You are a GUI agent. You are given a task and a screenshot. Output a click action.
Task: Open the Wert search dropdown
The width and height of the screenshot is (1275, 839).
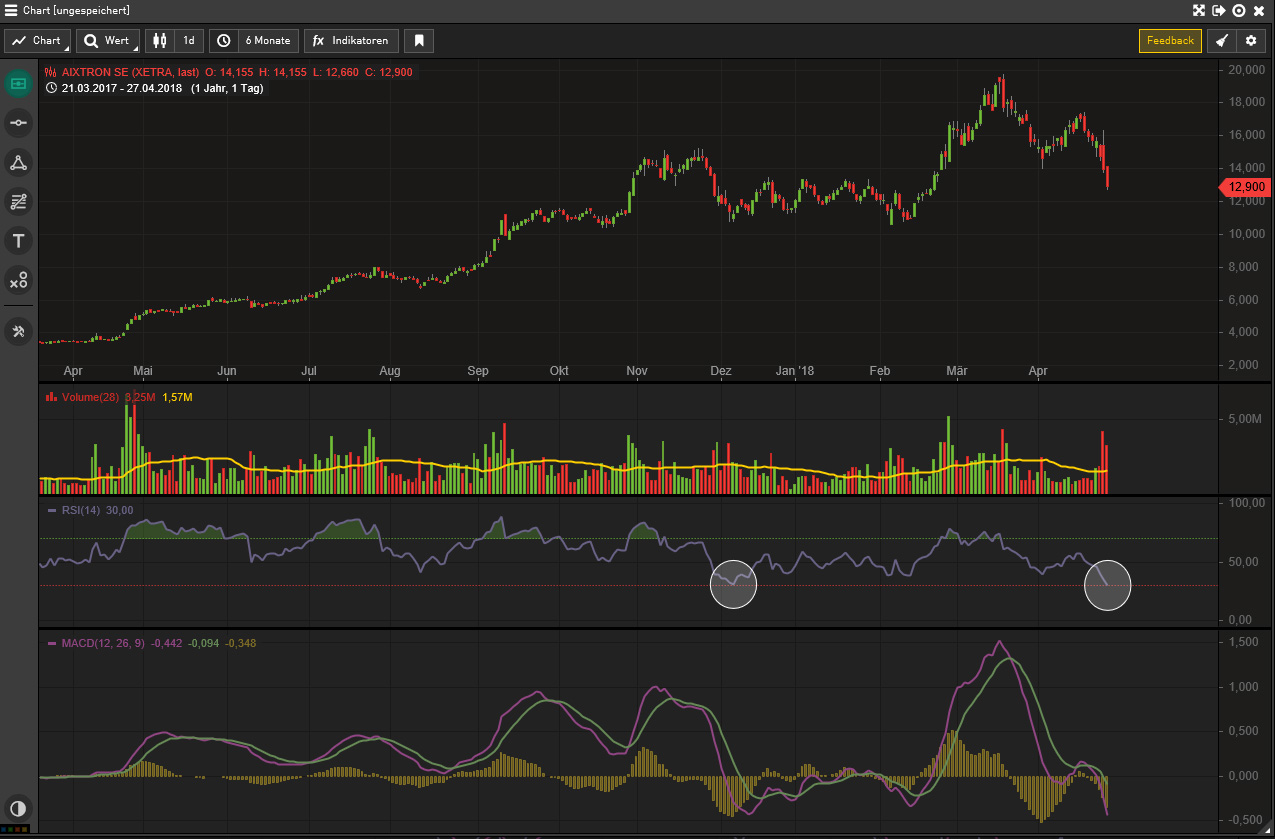click(x=108, y=41)
